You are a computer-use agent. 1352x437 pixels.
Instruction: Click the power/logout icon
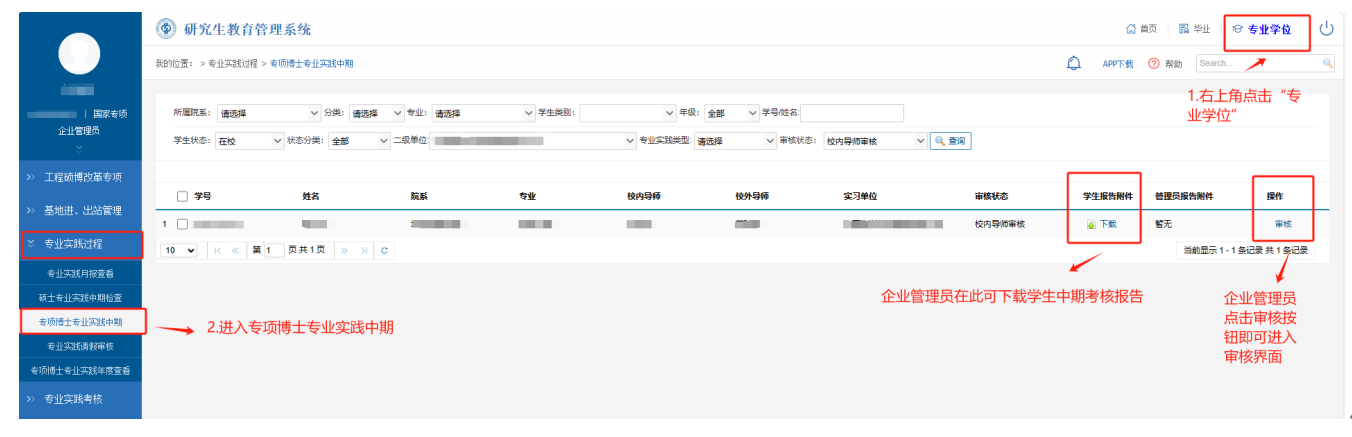pos(1327,29)
